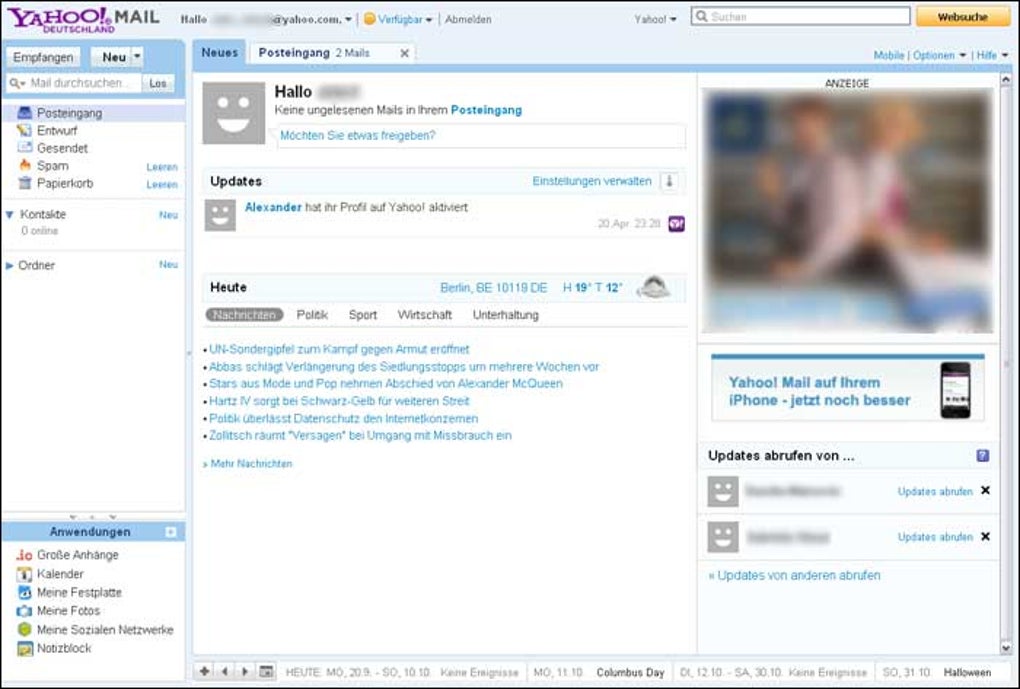The image size is (1020, 689).
Task: Select the Wirtschaft news category
Action: pyautogui.click(x=425, y=315)
